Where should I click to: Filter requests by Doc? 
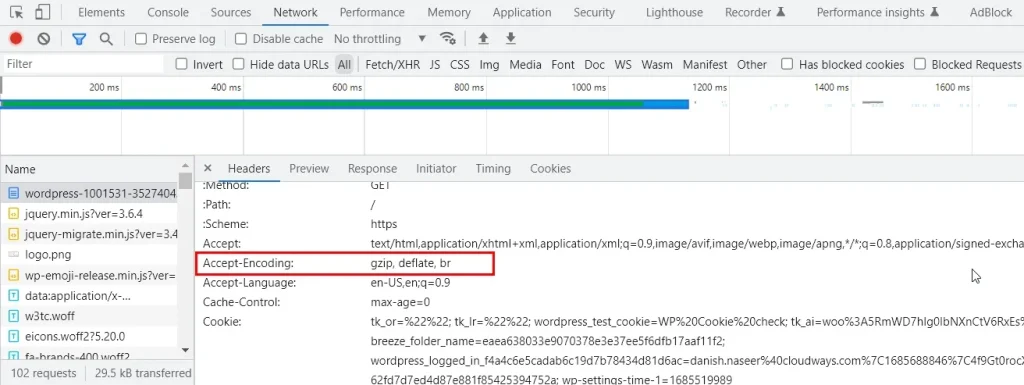[594, 64]
